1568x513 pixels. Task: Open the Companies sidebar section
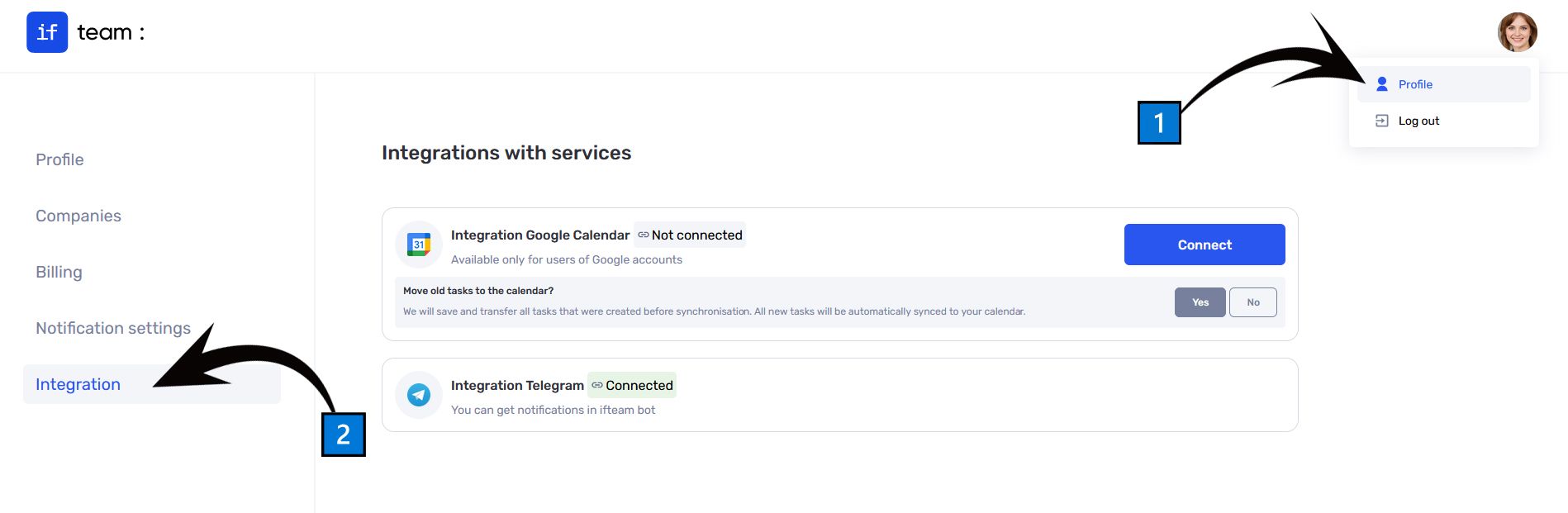(78, 216)
